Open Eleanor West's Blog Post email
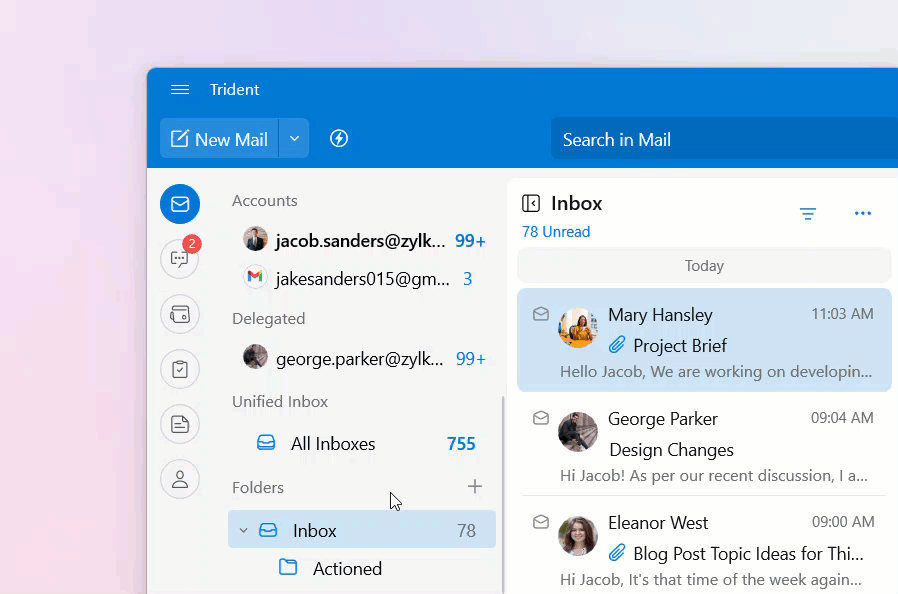This screenshot has width=898, height=594. click(704, 546)
